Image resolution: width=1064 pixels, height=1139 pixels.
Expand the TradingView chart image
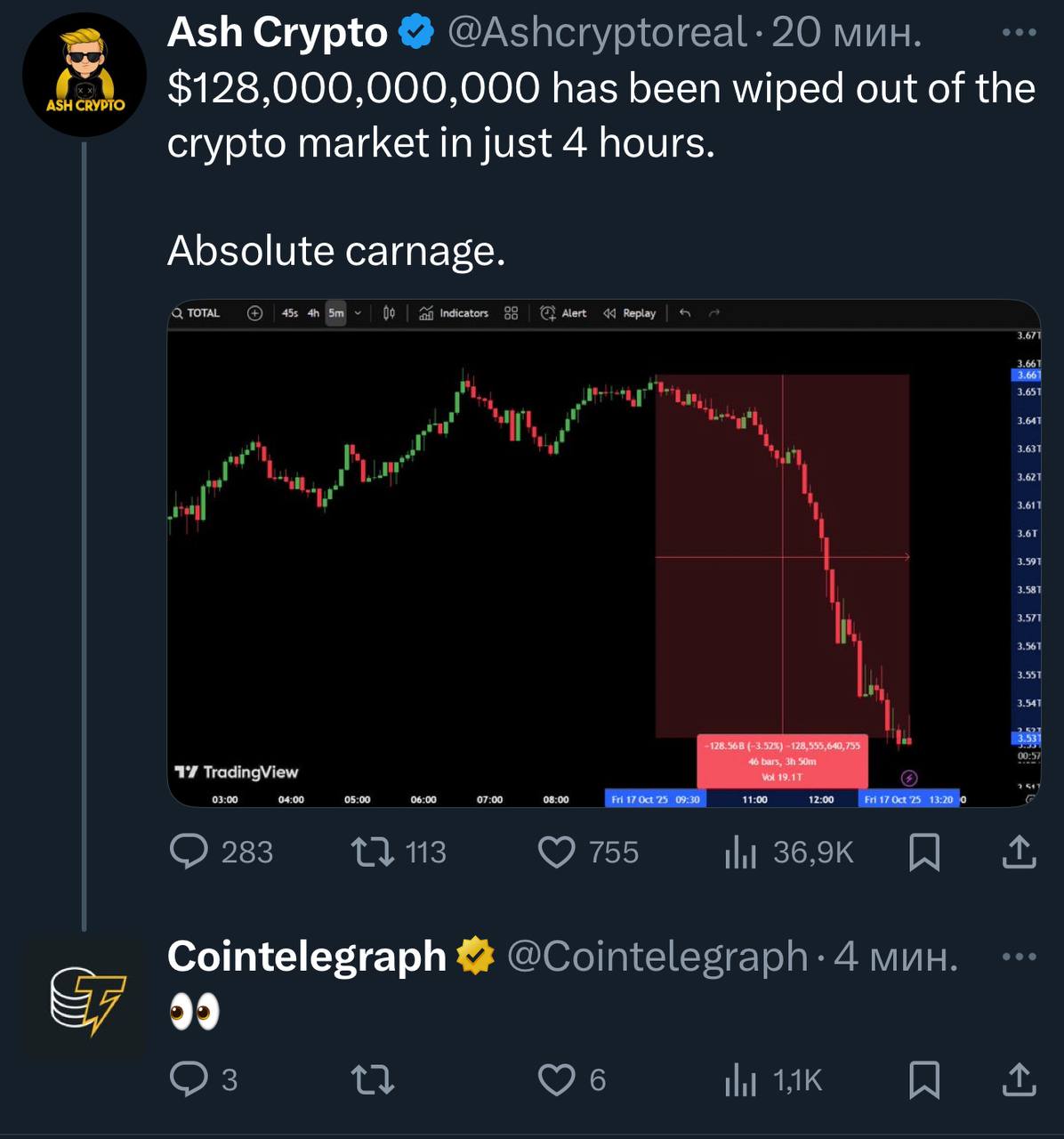point(603,553)
